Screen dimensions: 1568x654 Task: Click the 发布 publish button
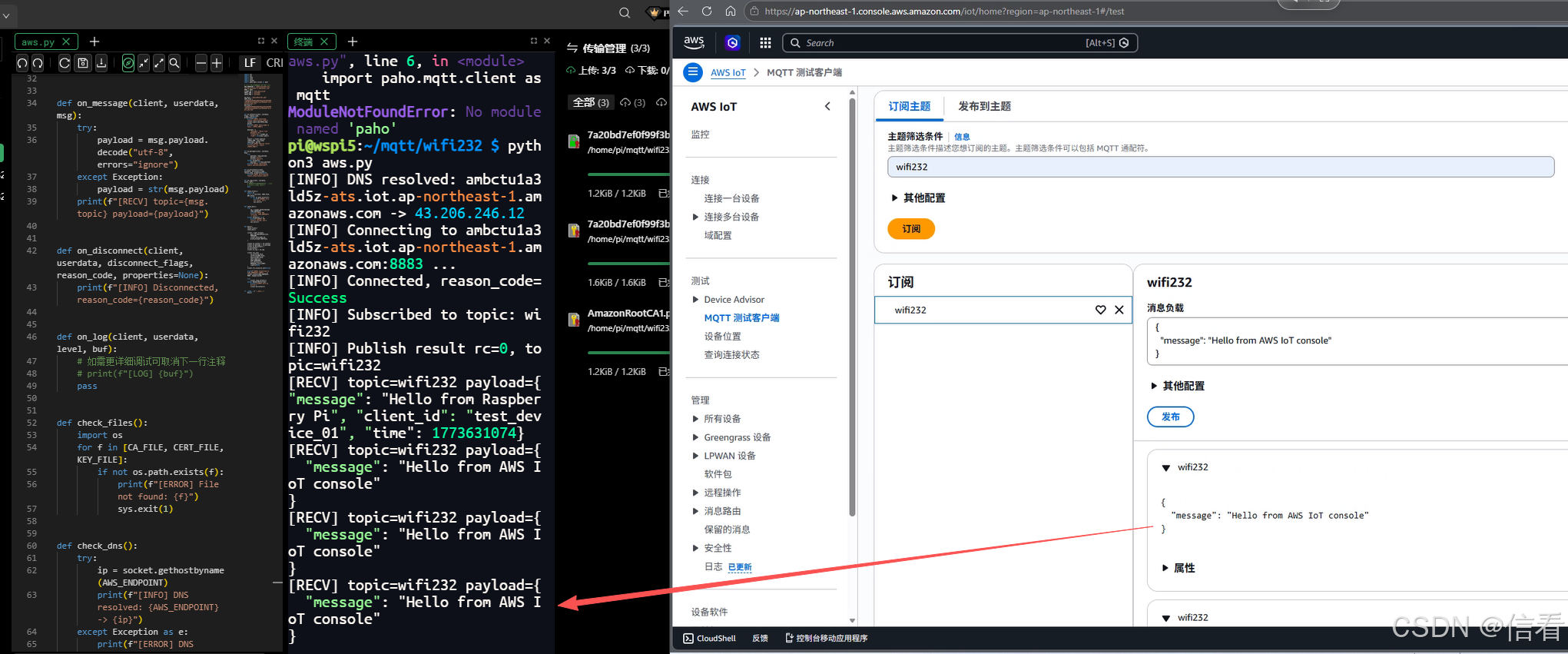1171,417
